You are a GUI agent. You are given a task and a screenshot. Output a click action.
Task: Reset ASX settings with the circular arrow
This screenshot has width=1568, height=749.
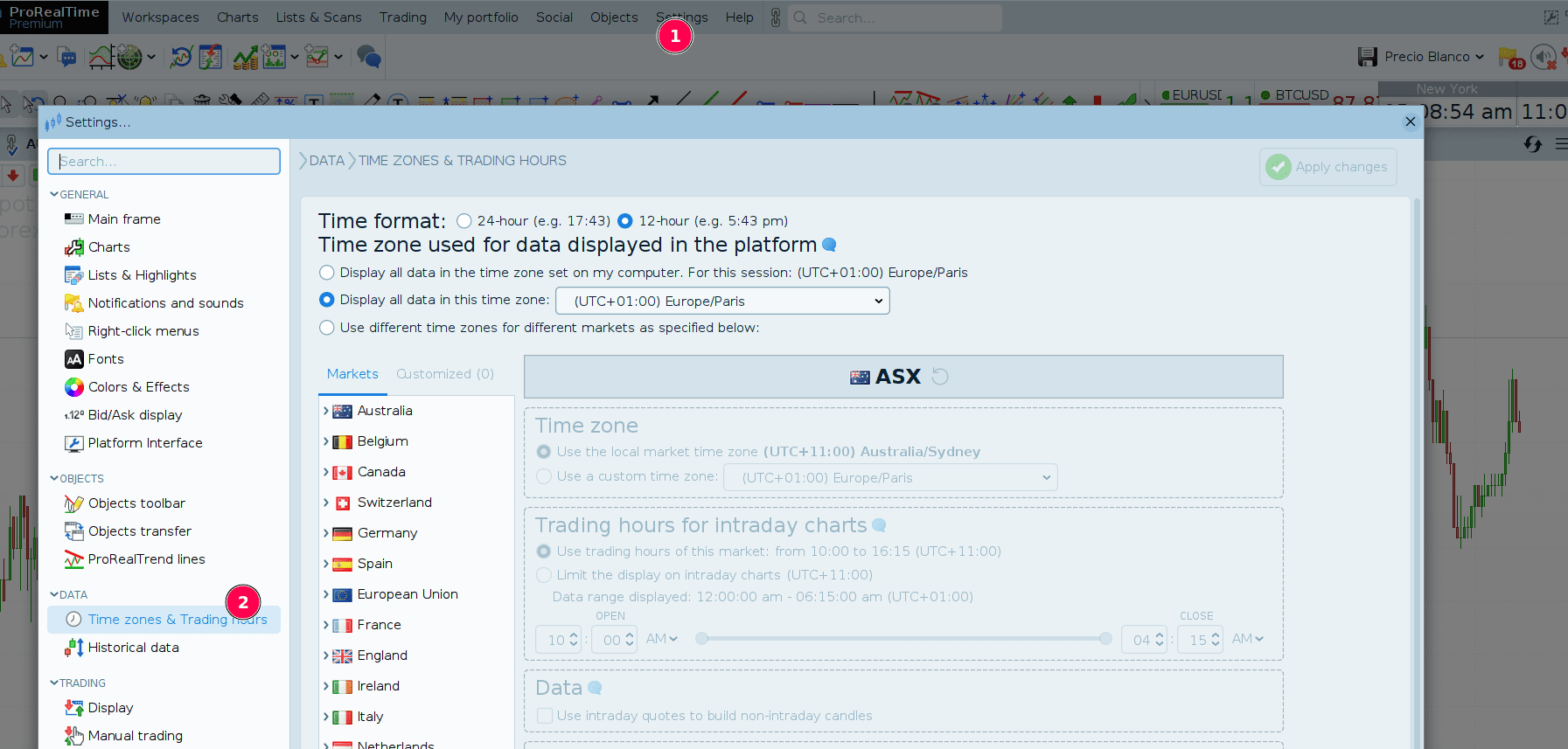point(940,377)
